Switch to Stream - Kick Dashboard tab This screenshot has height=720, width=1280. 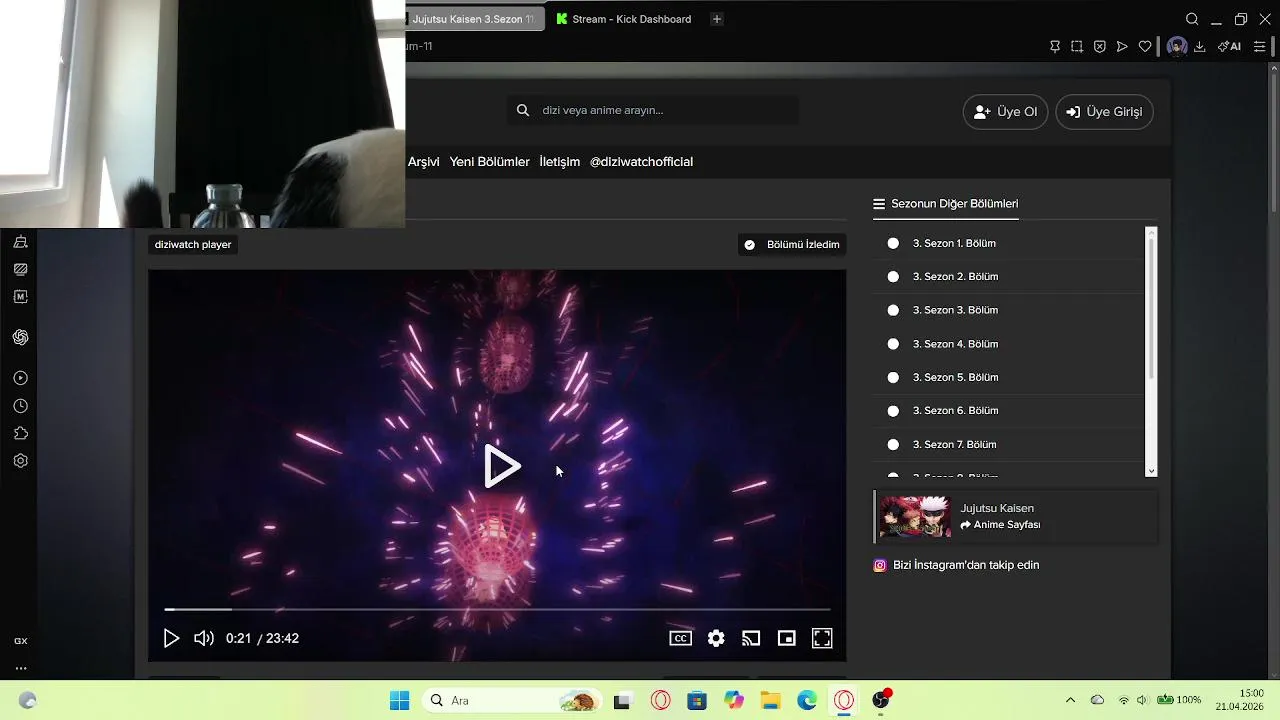pos(624,19)
